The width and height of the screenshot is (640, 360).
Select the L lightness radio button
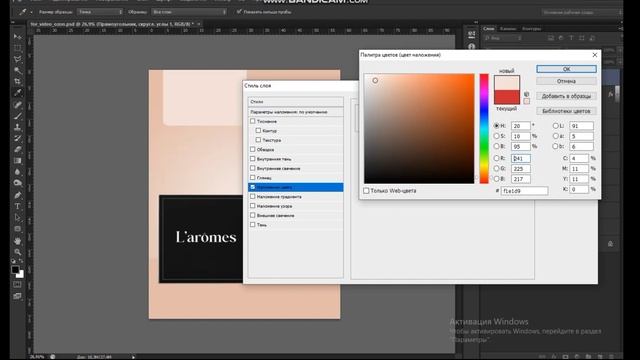(x=556, y=126)
